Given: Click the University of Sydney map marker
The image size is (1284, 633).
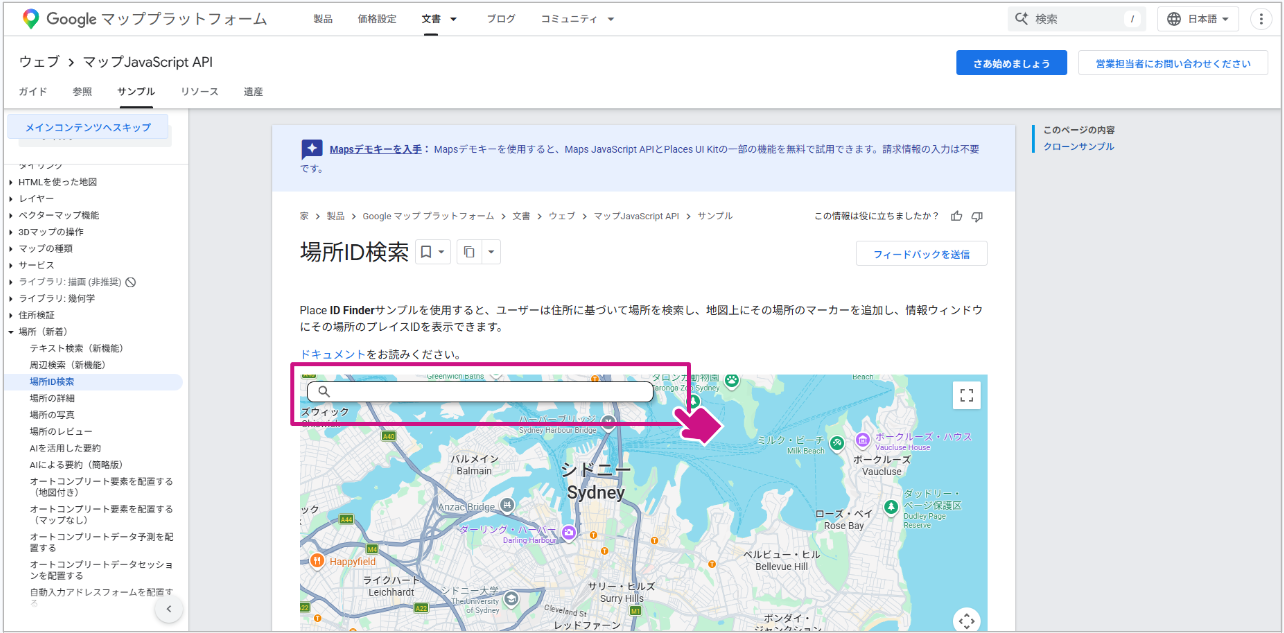Looking at the screenshot, I should [512, 598].
